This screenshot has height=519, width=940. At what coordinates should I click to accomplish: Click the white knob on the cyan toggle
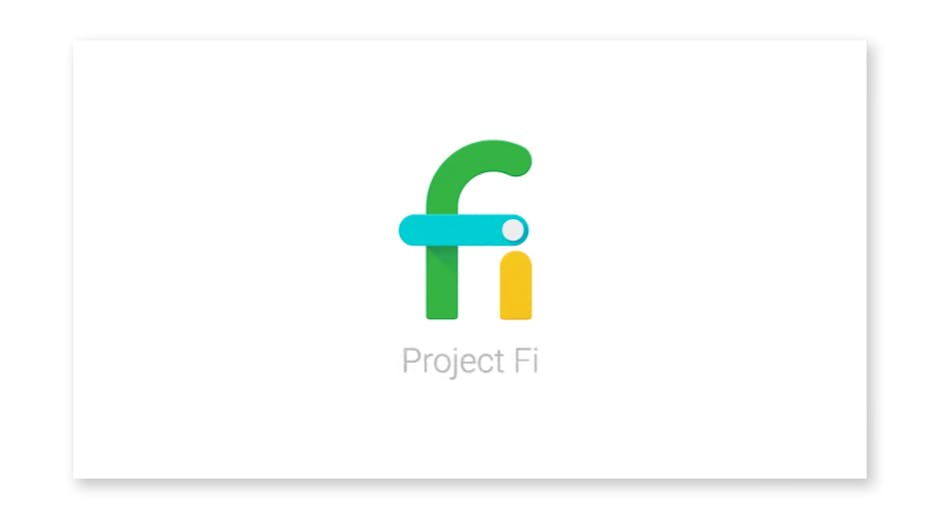click(x=513, y=230)
